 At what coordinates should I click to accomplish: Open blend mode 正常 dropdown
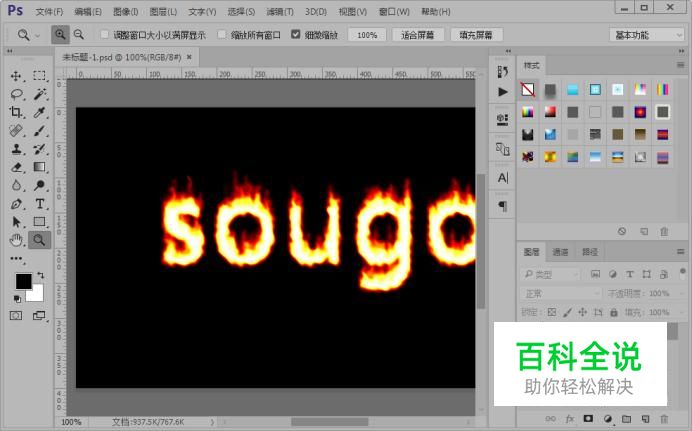click(x=561, y=293)
